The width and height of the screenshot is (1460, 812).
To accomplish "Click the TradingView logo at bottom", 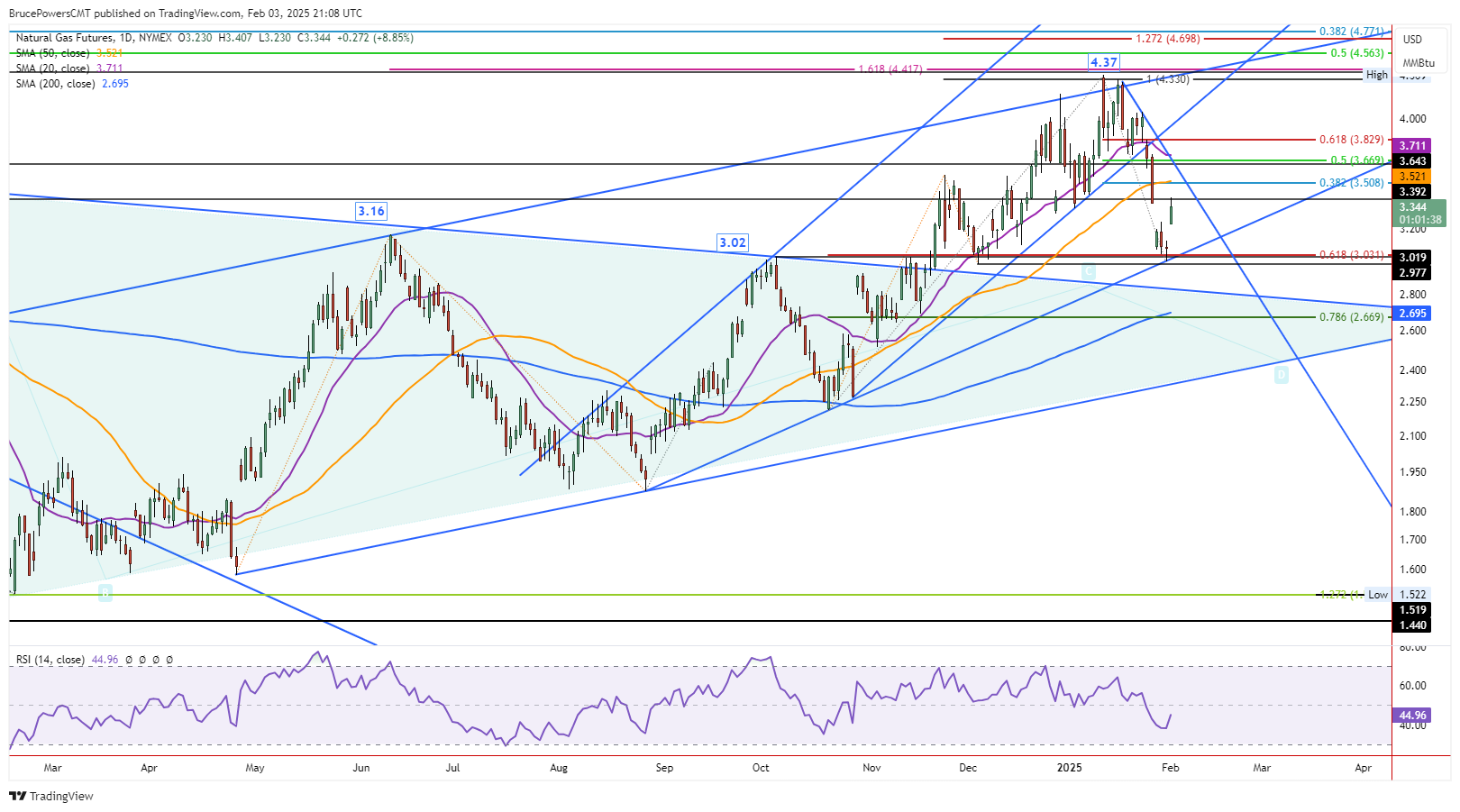I will click(x=51, y=796).
